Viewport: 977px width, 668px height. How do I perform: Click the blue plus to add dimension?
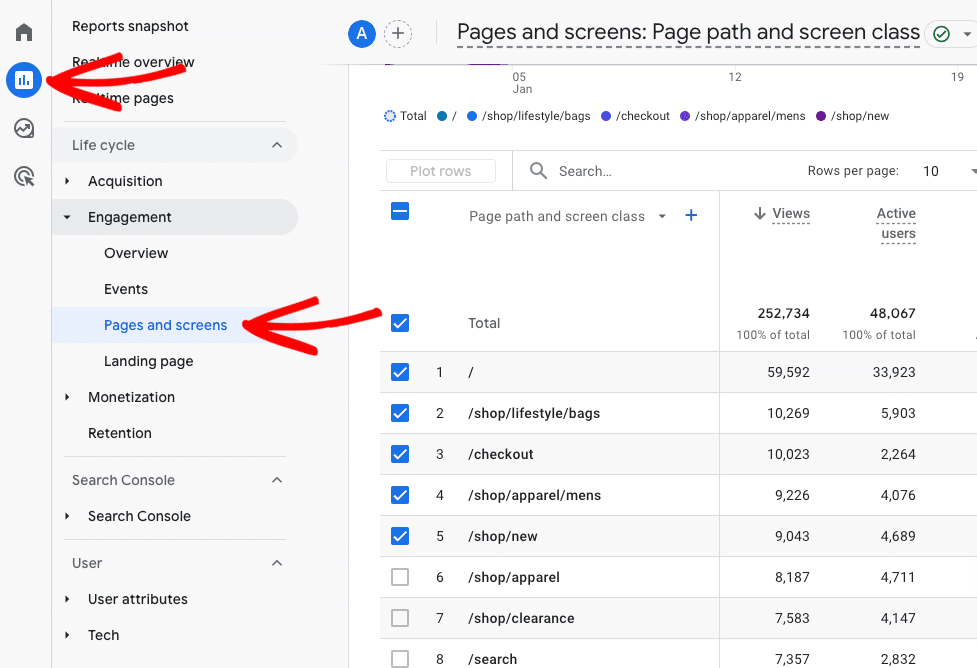point(691,215)
